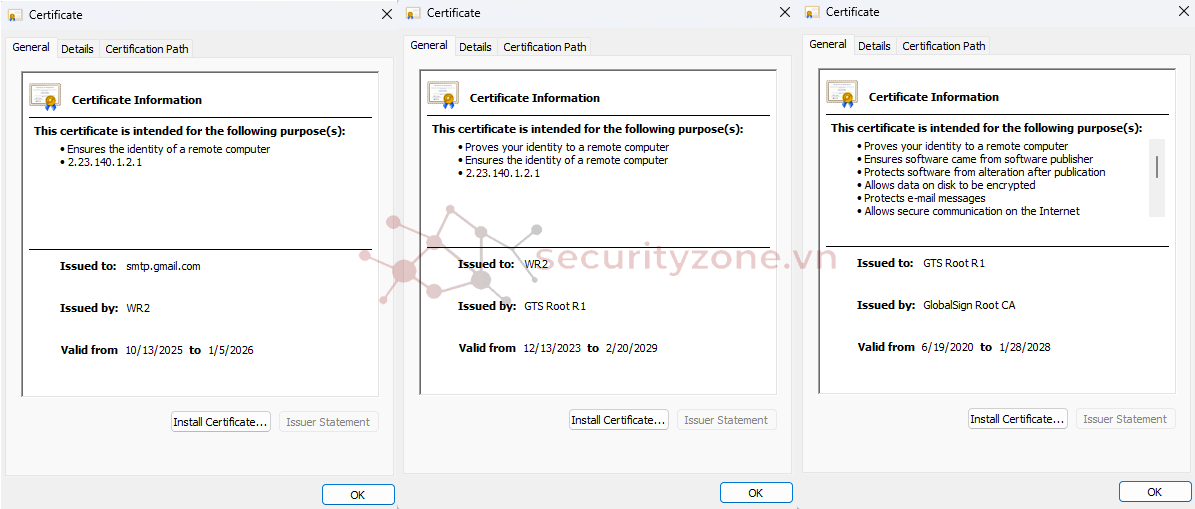1195x509 pixels.
Task: Click 'Ensures the identity' line in WR2 certificate
Action: pos(563,160)
